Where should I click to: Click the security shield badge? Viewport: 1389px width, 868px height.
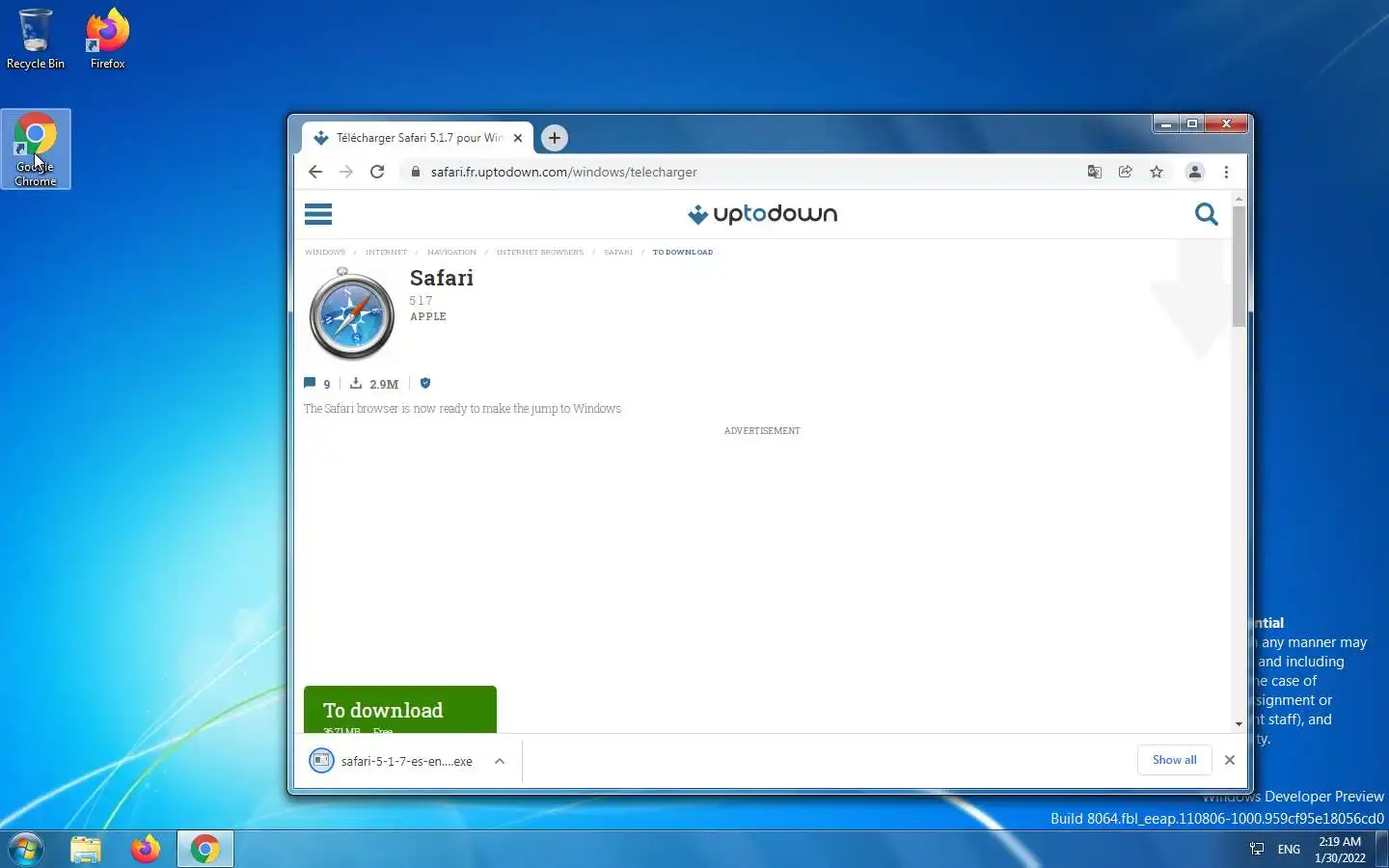coord(425,383)
